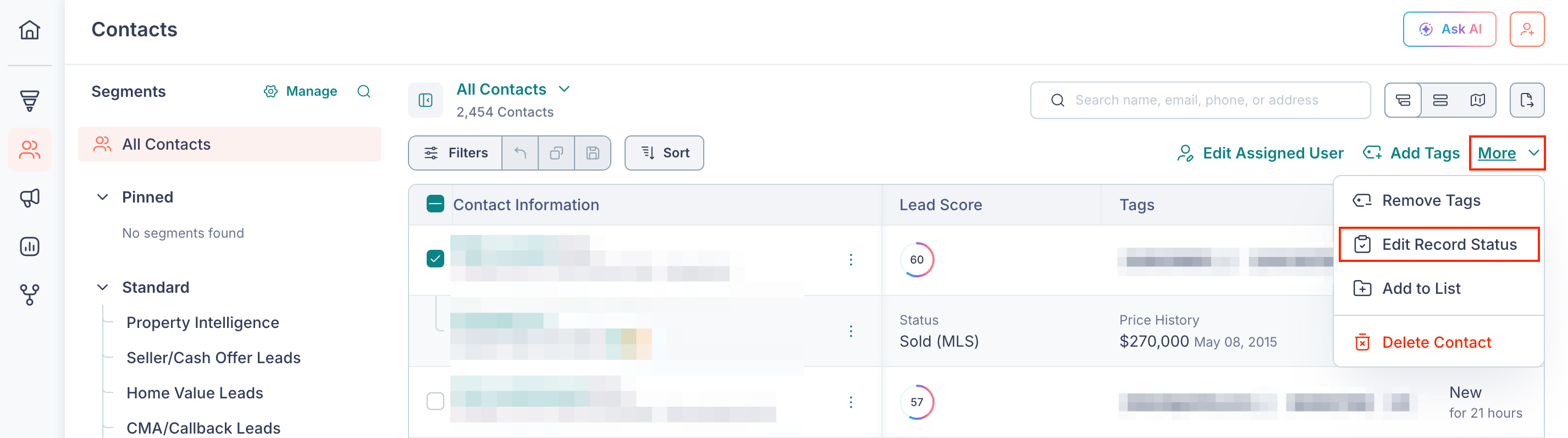Check the contact with lead score 57

coord(435,402)
